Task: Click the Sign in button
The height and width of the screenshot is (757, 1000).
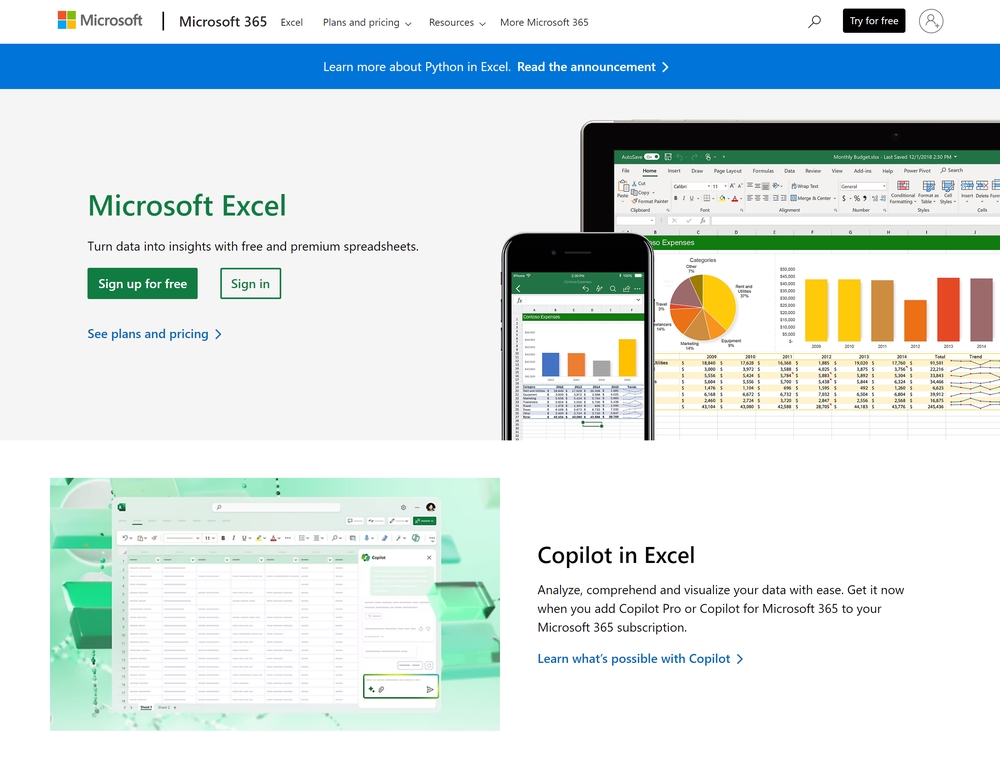Action: coord(250,283)
